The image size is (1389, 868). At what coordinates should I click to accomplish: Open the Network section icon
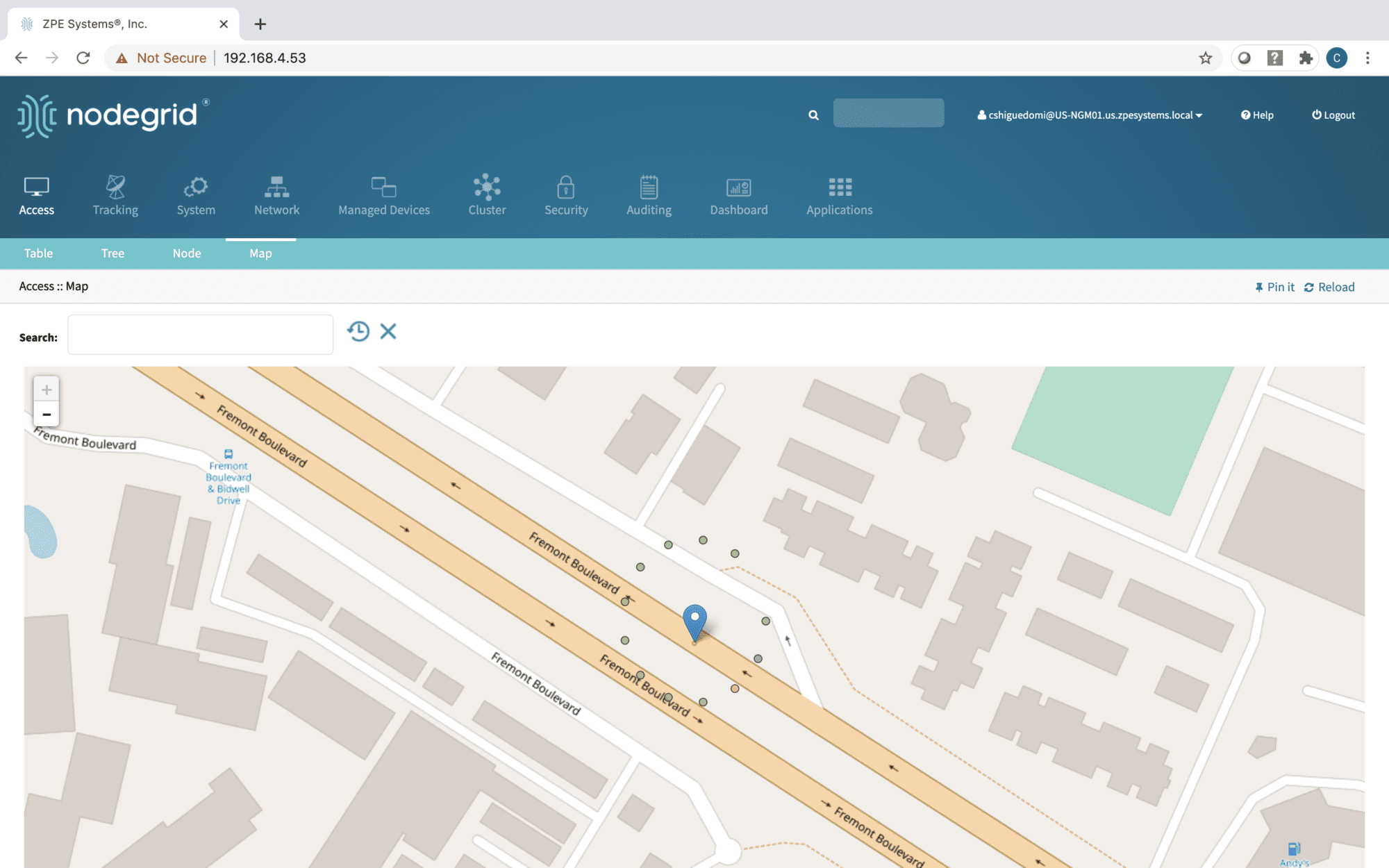click(x=276, y=187)
